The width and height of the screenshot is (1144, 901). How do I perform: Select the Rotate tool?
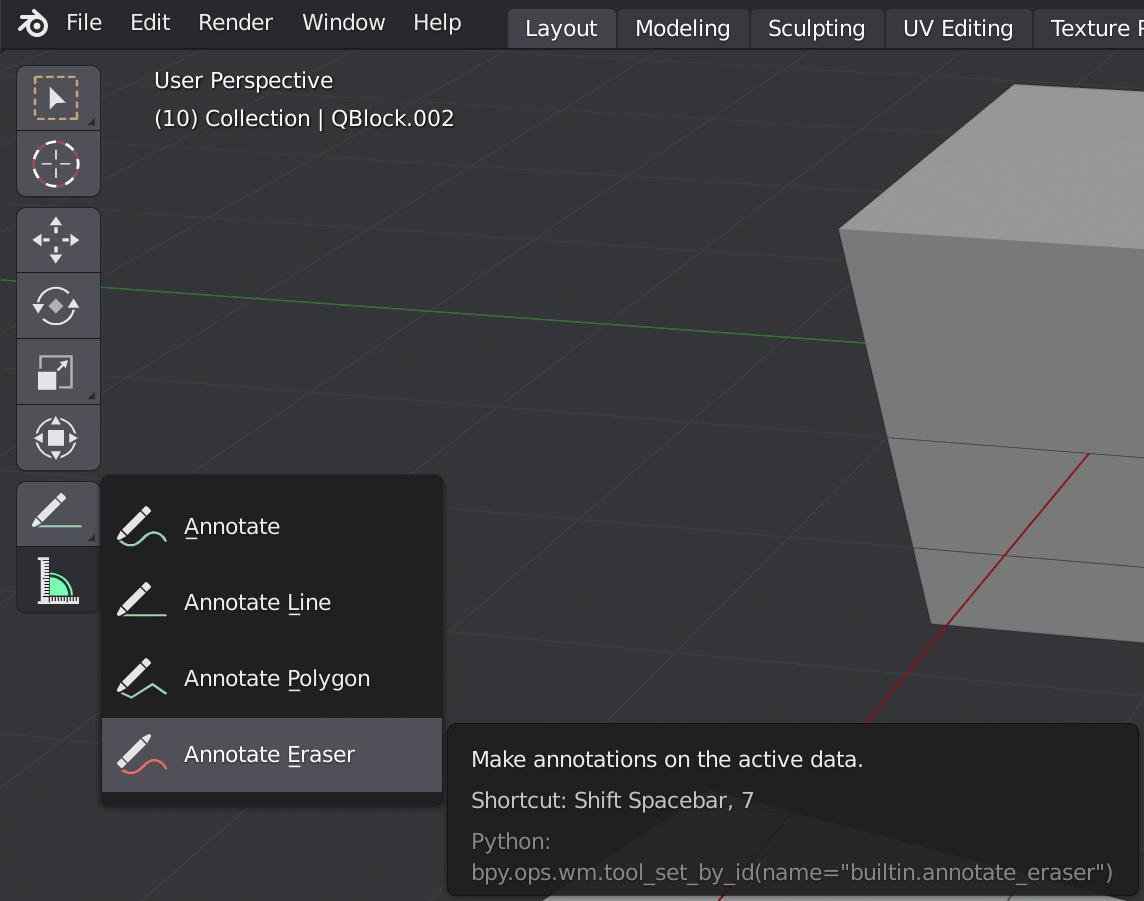click(57, 306)
